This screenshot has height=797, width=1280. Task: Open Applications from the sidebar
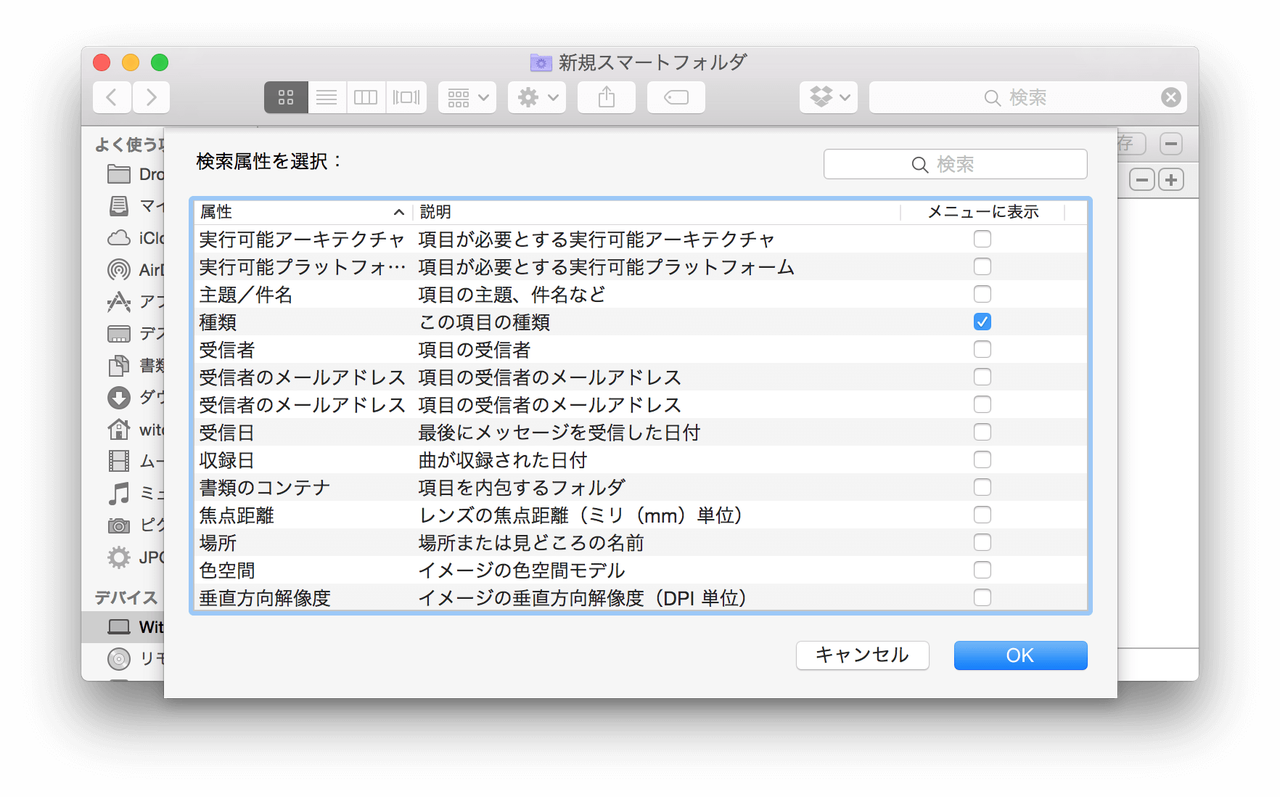[119, 302]
